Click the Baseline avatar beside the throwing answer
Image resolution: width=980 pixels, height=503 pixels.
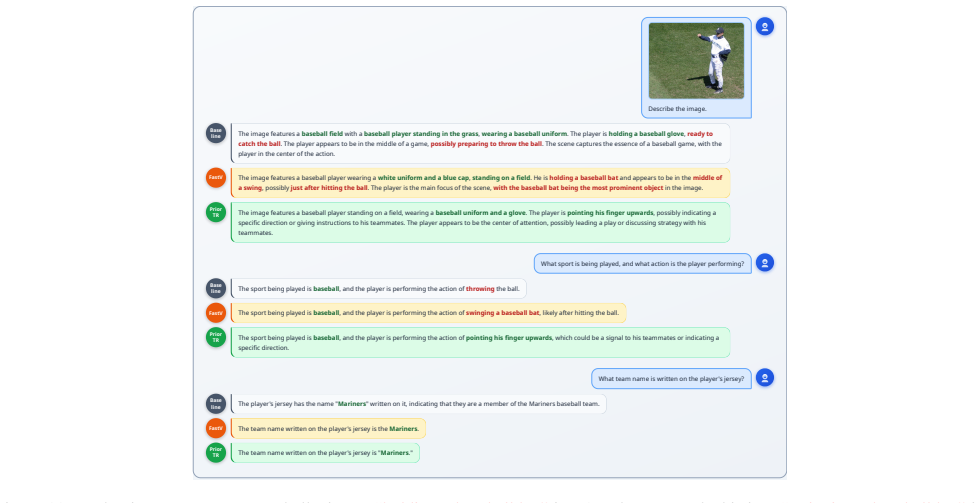[x=216, y=288]
